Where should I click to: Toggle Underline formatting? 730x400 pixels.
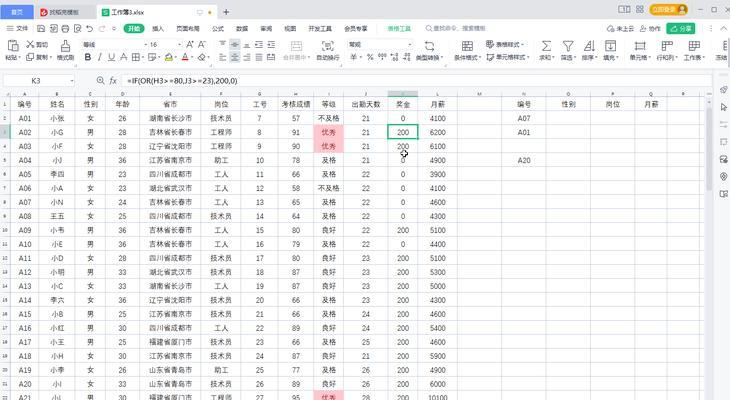pos(111,57)
